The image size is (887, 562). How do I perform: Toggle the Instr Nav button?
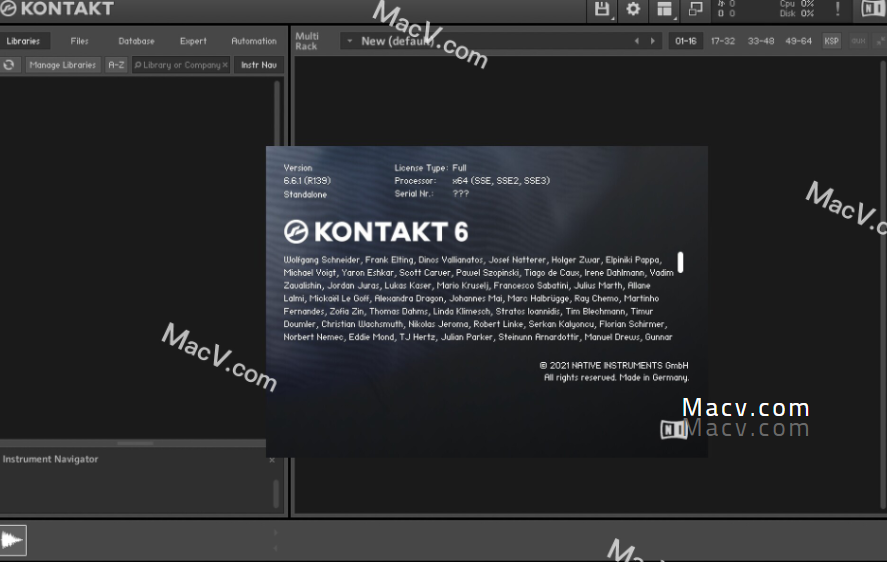tap(259, 65)
